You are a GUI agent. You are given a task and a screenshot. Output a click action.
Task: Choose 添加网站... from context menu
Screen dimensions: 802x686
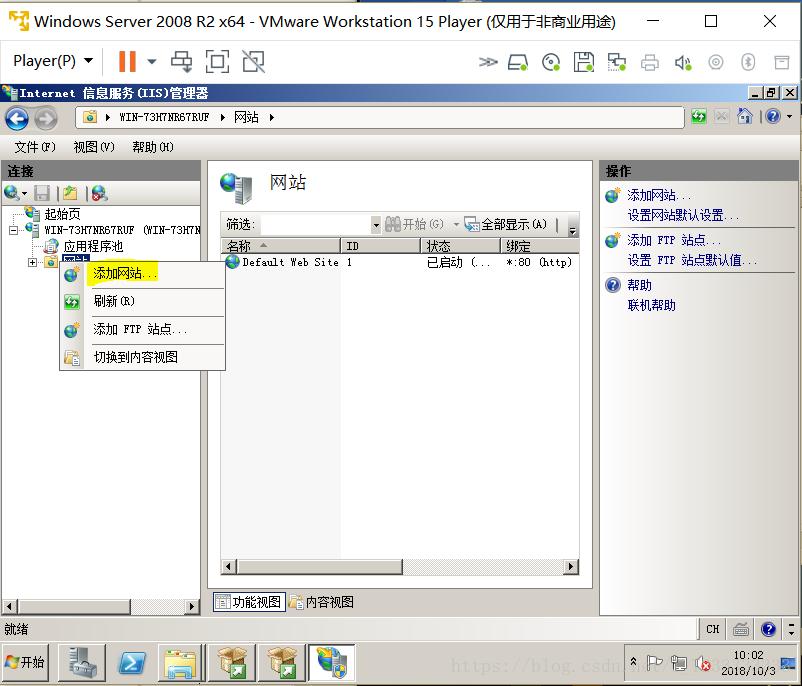pos(143,274)
